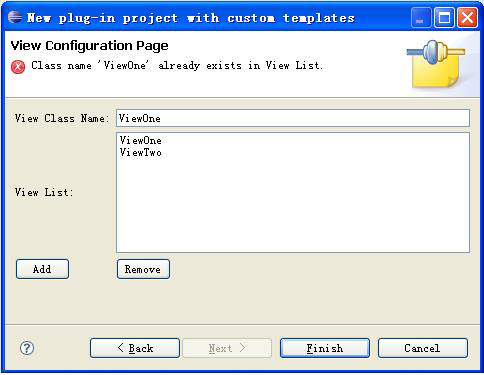Select ViewOne in the View List

[141, 140]
